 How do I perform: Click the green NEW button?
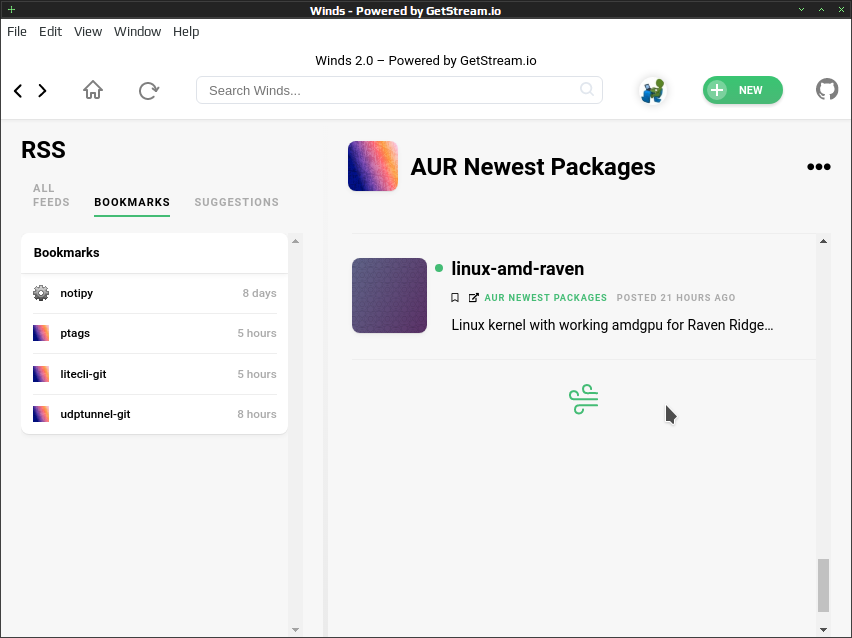(743, 90)
